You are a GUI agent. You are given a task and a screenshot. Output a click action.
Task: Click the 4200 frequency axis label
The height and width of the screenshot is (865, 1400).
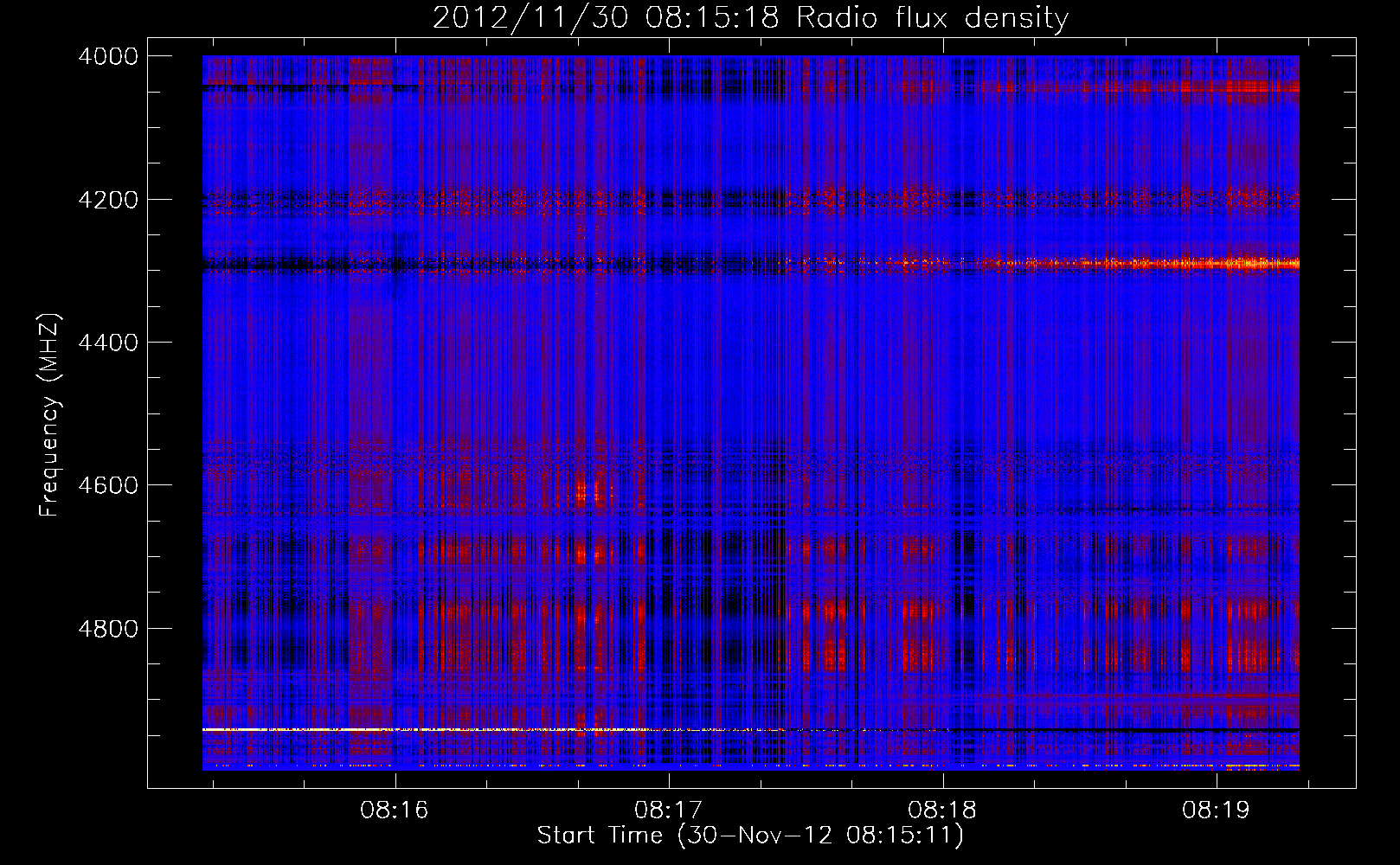(107, 199)
